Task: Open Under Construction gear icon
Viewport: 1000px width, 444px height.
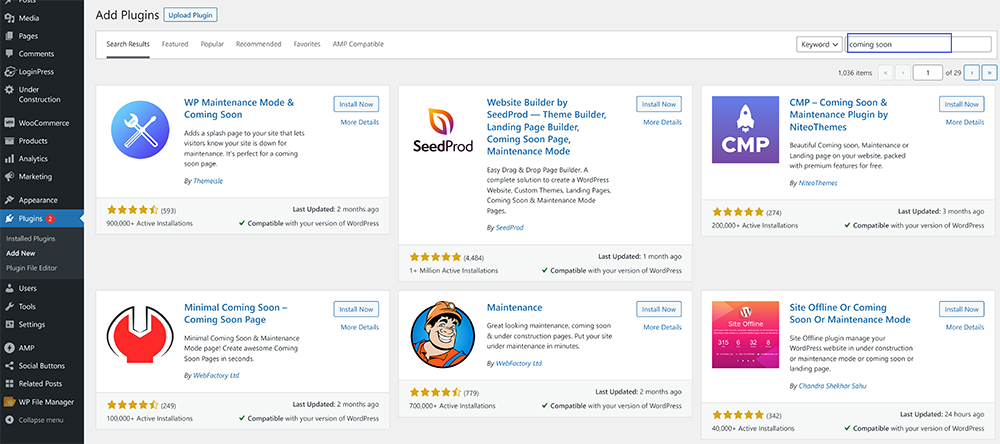Action: pyautogui.click(x=9, y=90)
